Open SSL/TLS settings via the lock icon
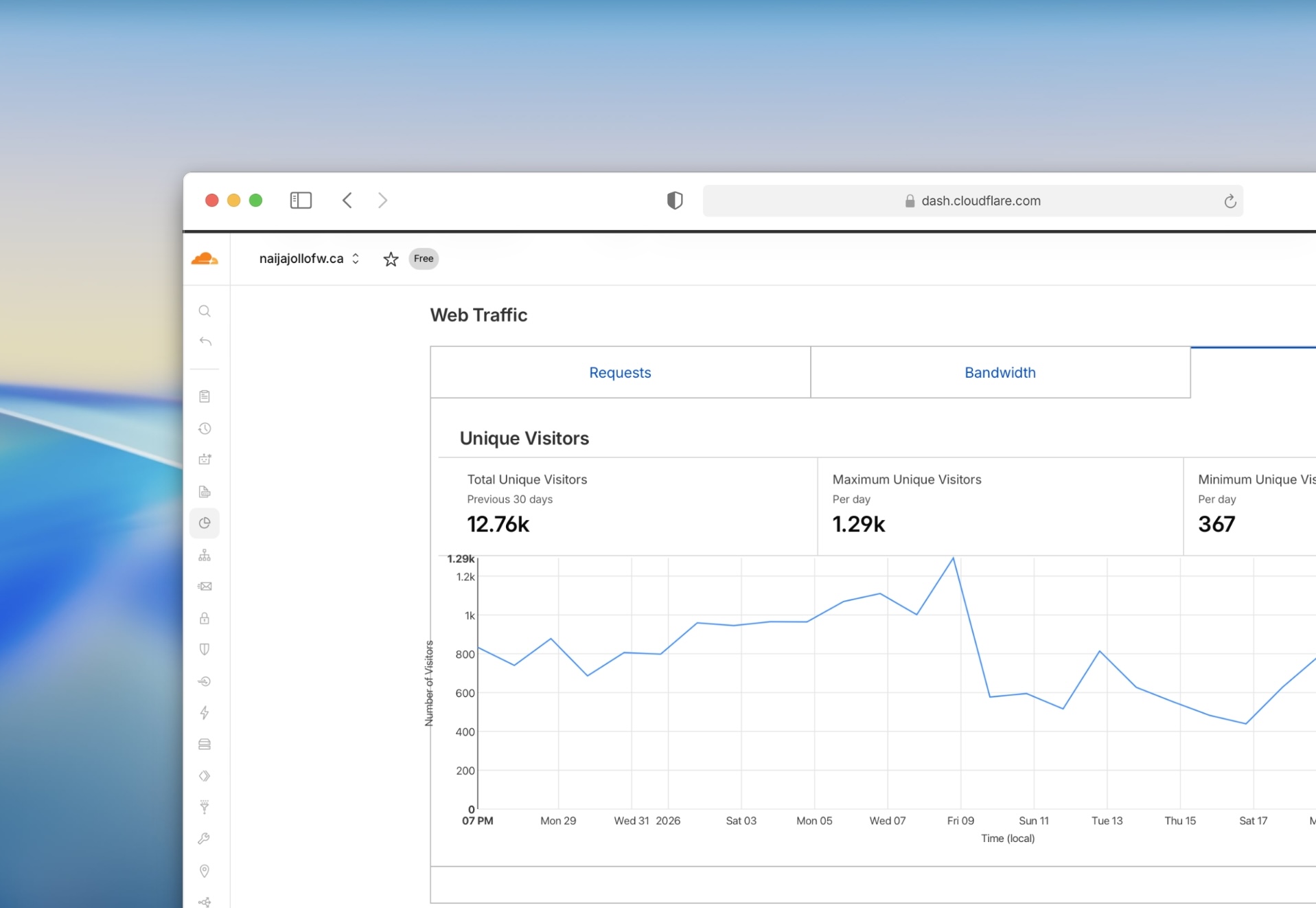This screenshot has width=1316, height=908. (x=205, y=619)
